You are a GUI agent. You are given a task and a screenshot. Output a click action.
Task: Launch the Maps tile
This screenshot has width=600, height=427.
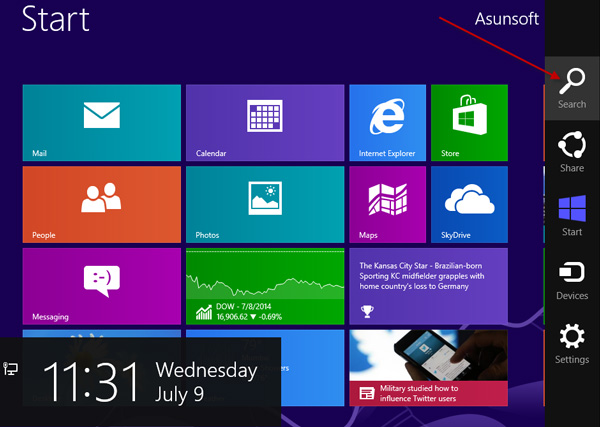[x=387, y=204]
